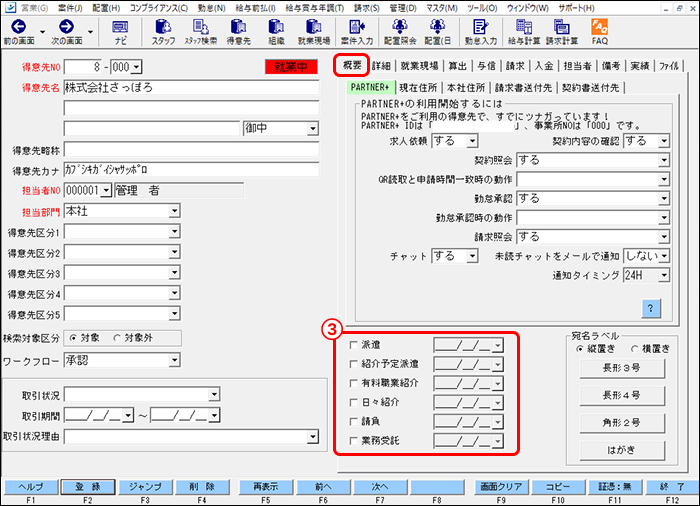Open the 勤怠入力 toolbar icon
The image size is (700, 506).
[x=481, y=32]
